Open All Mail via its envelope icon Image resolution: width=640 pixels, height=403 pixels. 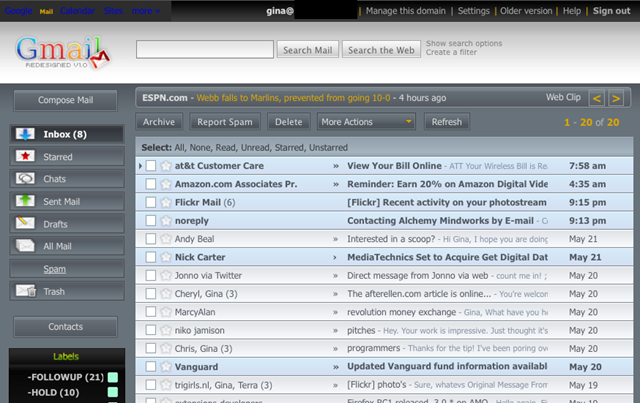25,245
